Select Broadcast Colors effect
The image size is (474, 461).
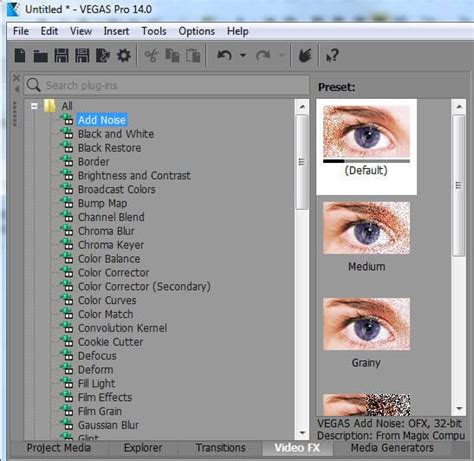[117, 189]
